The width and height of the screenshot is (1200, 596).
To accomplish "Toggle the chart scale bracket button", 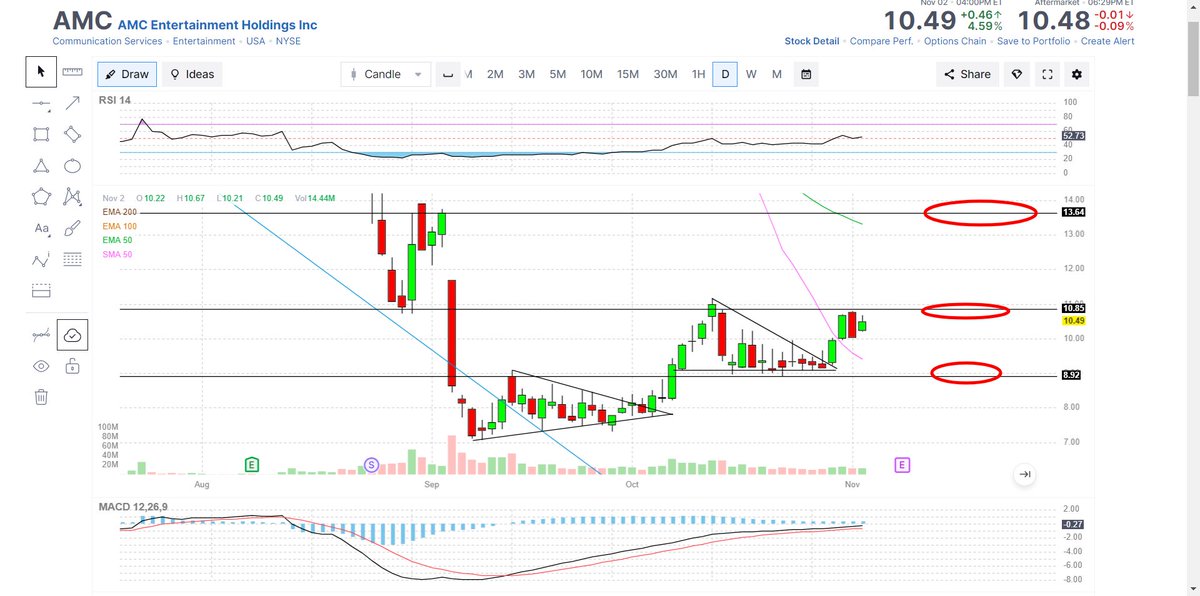I will 448,74.
